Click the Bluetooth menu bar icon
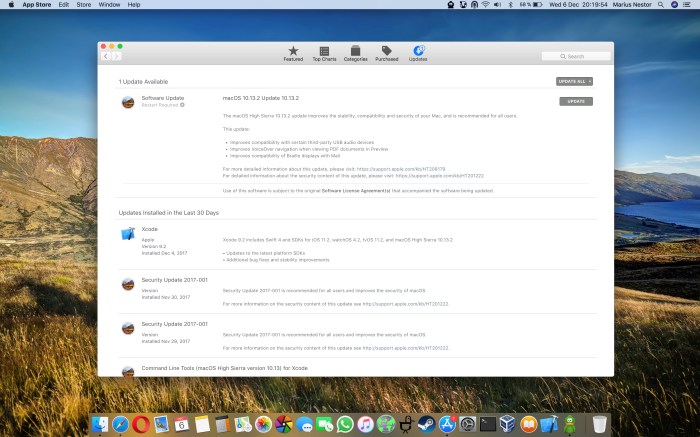 (510, 4)
